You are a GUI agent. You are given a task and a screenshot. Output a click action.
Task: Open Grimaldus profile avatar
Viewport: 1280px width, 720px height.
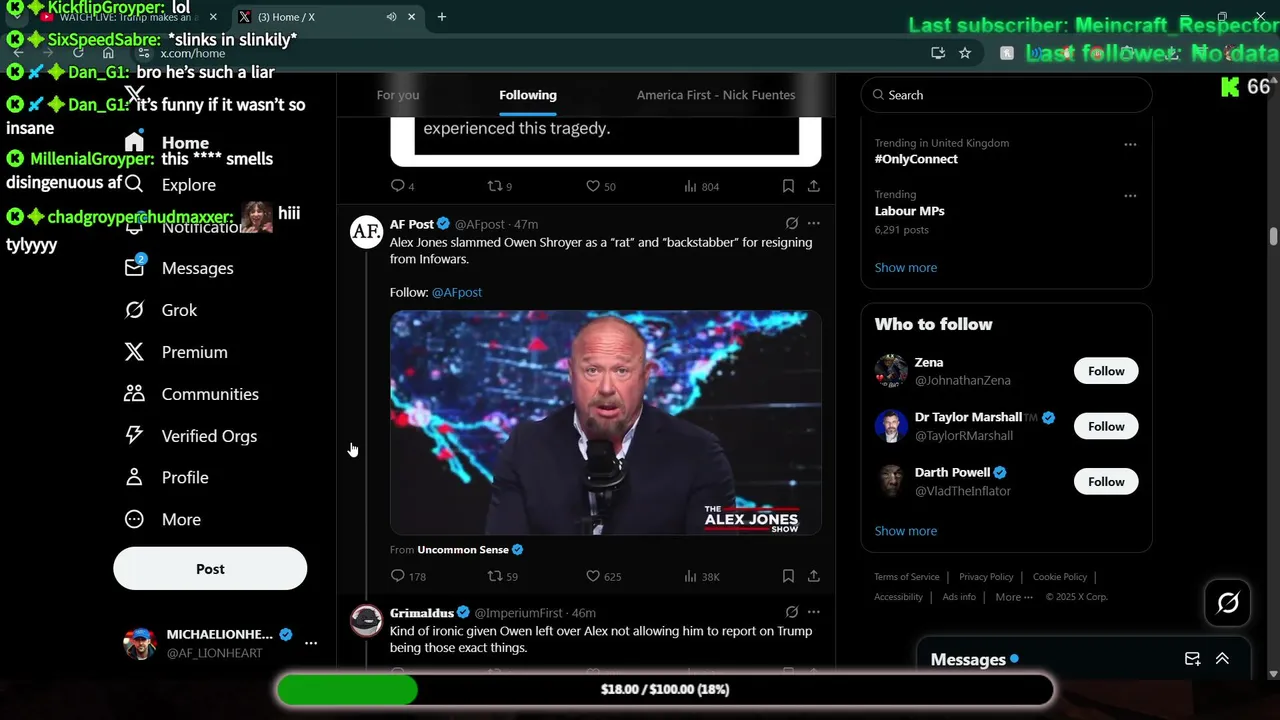(x=366, y=620)
